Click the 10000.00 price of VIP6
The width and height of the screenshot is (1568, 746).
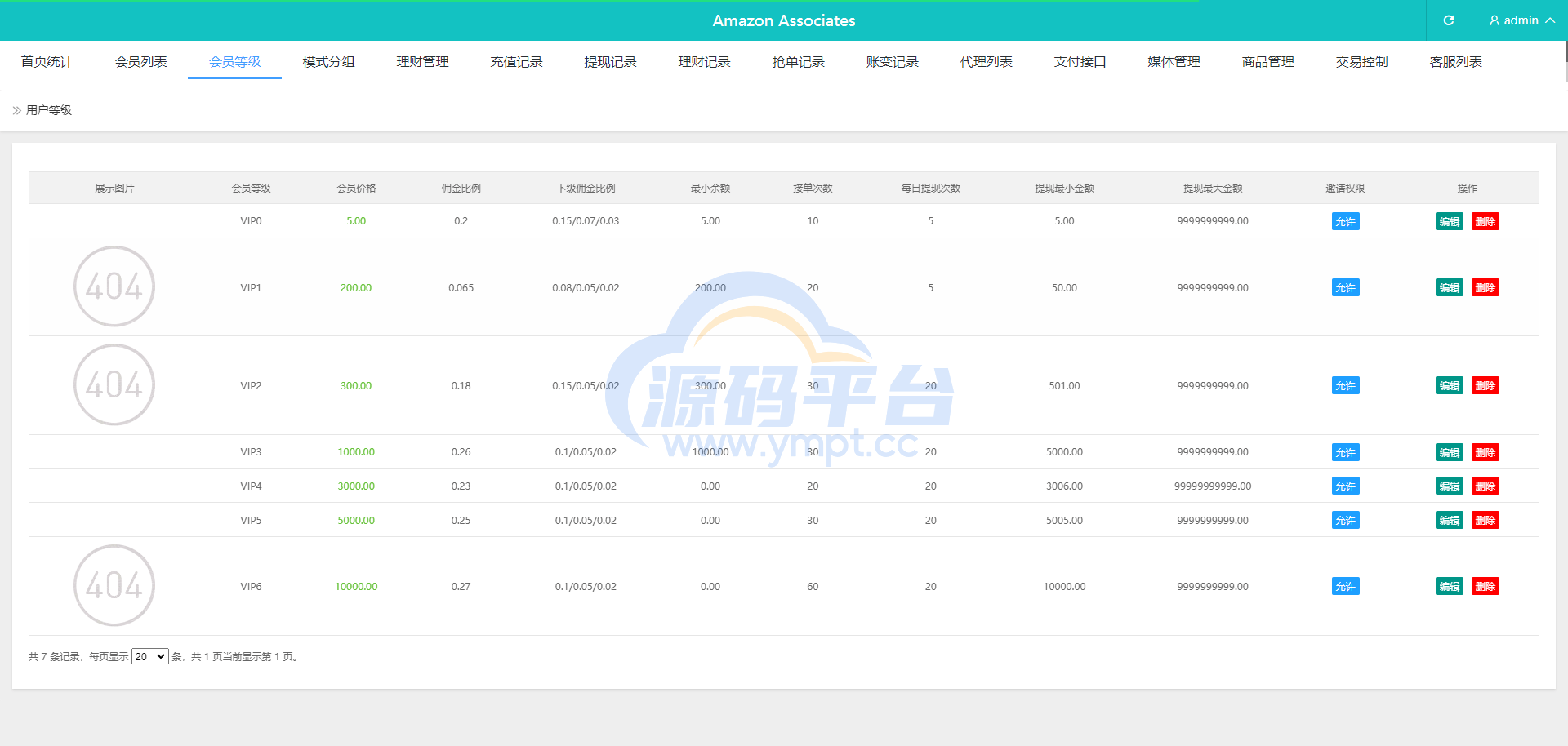tap(356, 587)
